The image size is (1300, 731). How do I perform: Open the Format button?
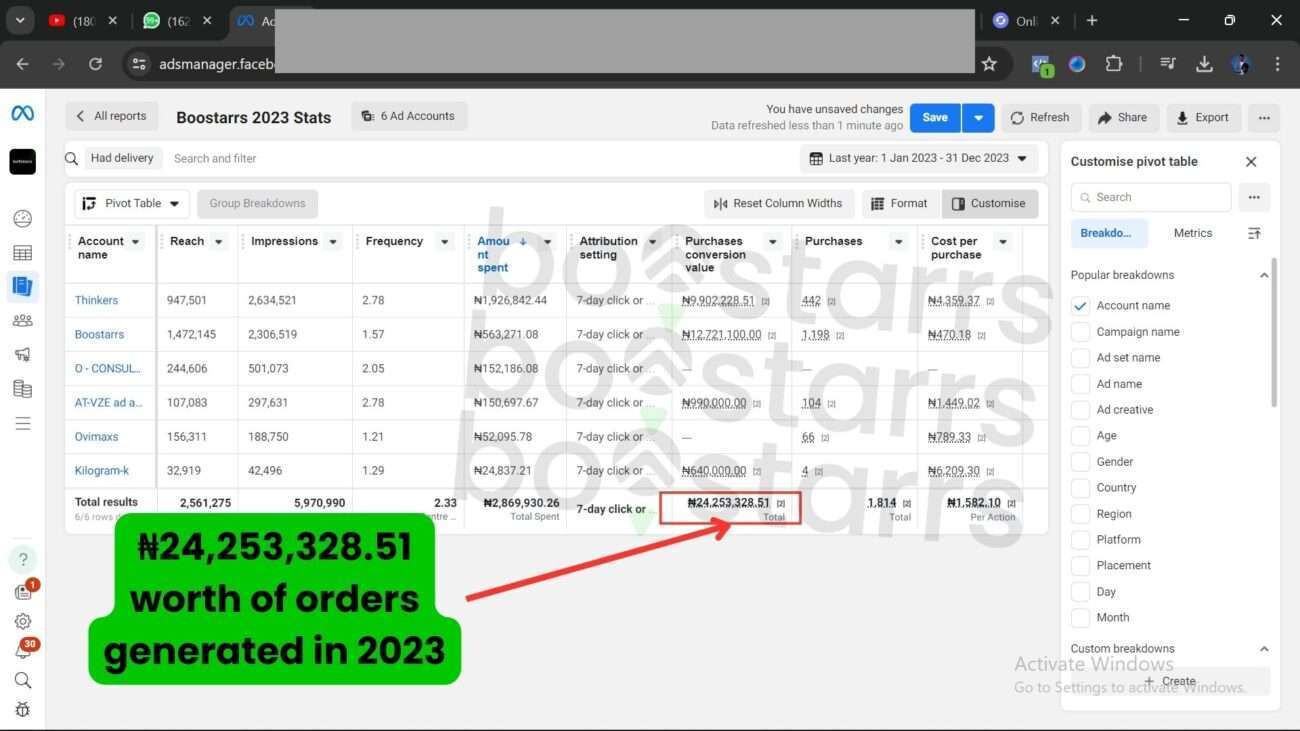(899, 203)
